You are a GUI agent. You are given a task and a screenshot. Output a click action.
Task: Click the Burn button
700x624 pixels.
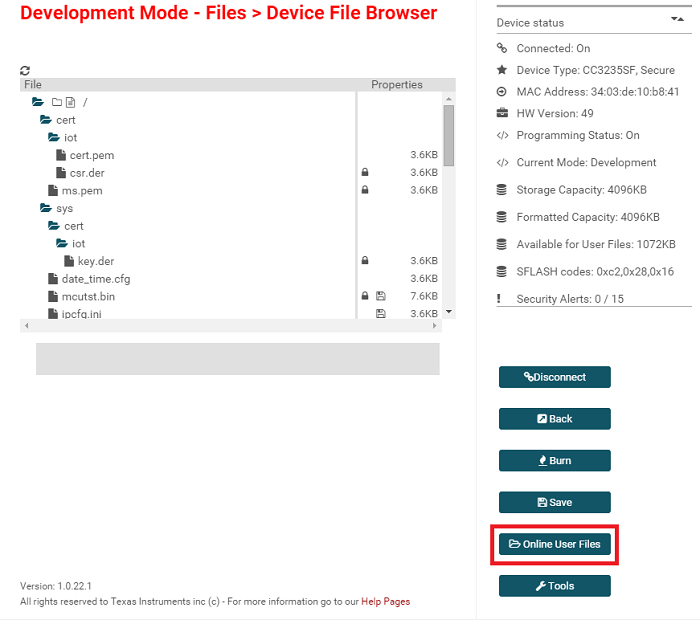tap(554, 461)
